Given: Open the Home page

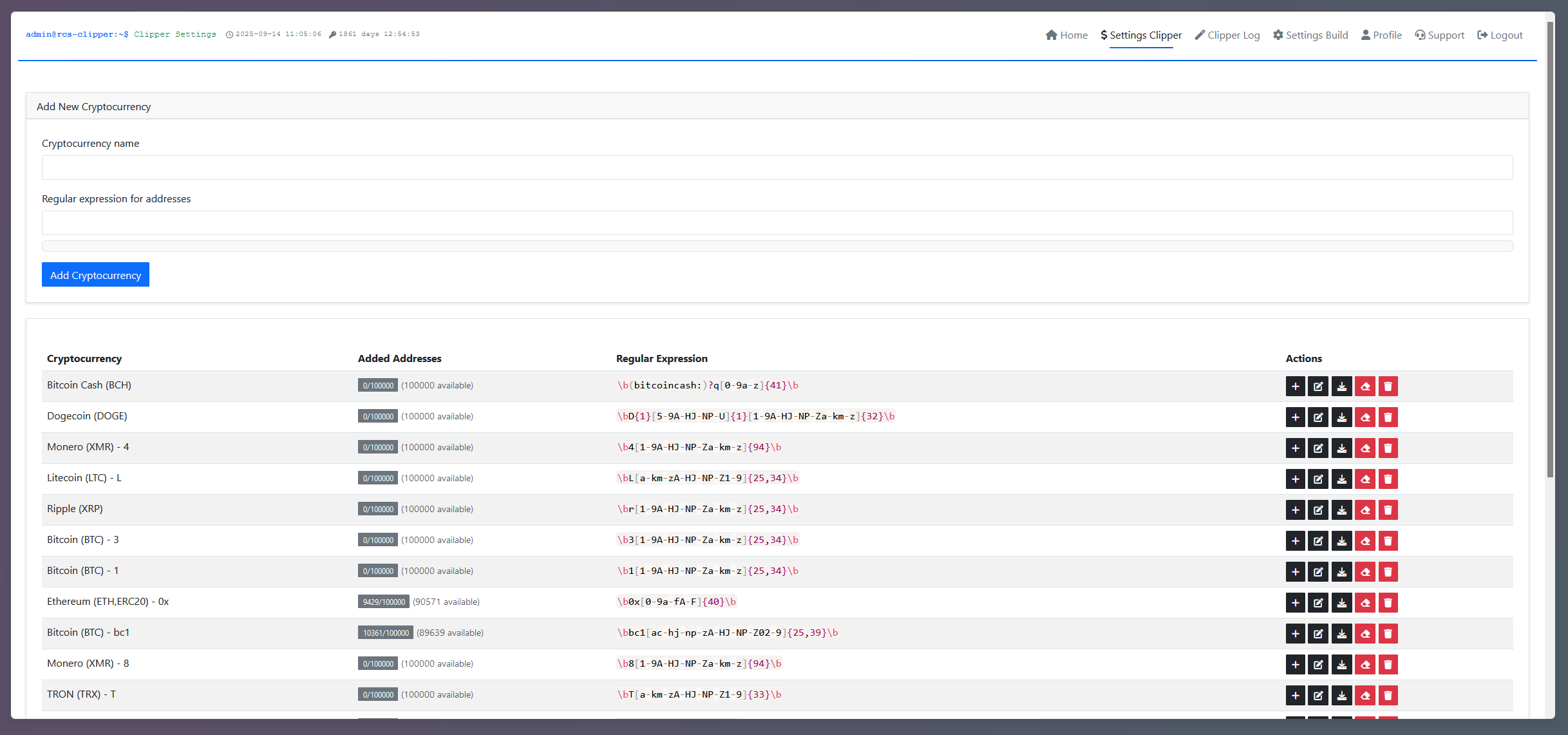Looking at the screenshot, I should tap(1066, 35).
